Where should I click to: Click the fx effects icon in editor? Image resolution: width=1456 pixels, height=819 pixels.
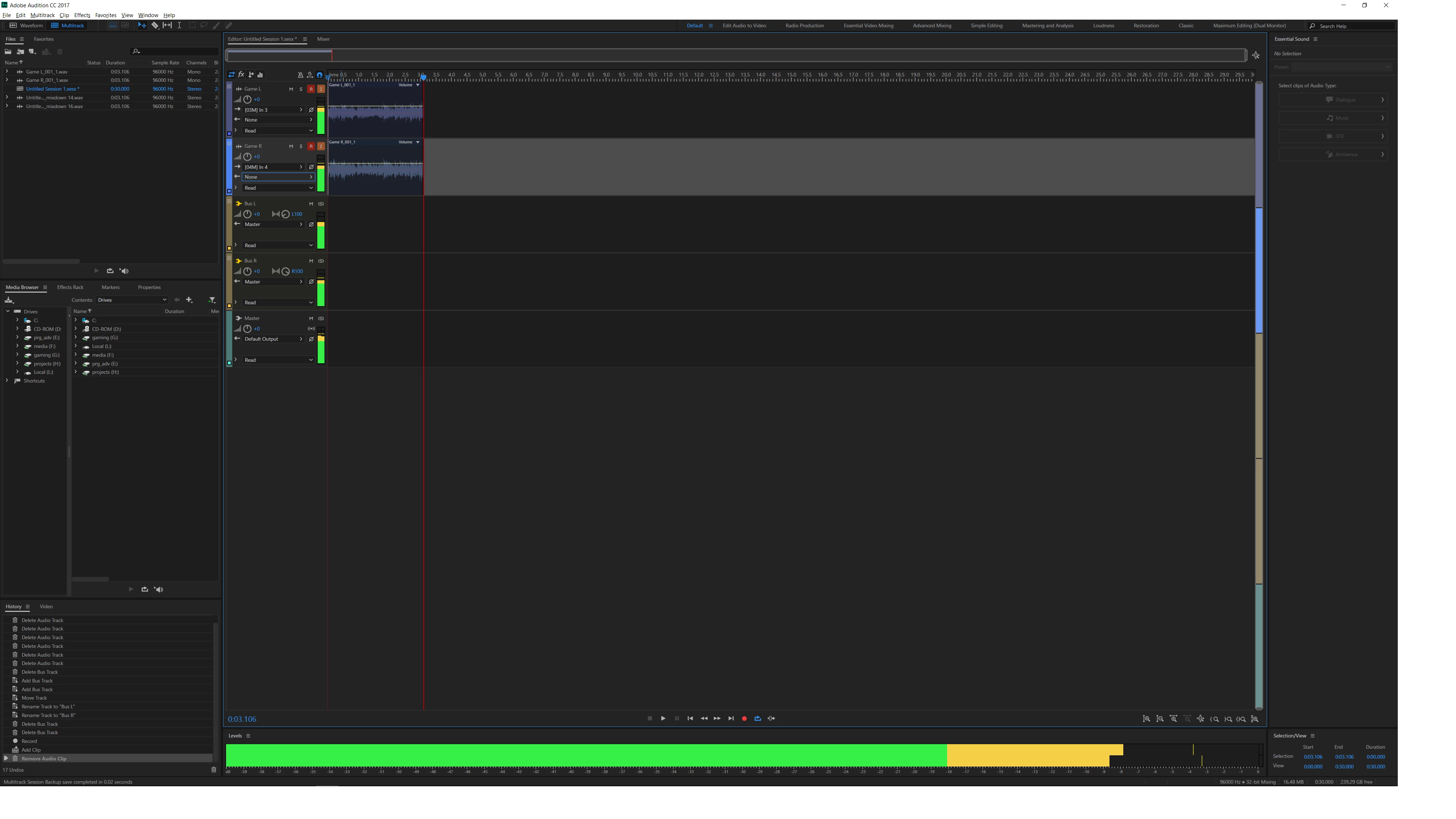(241, 75)
